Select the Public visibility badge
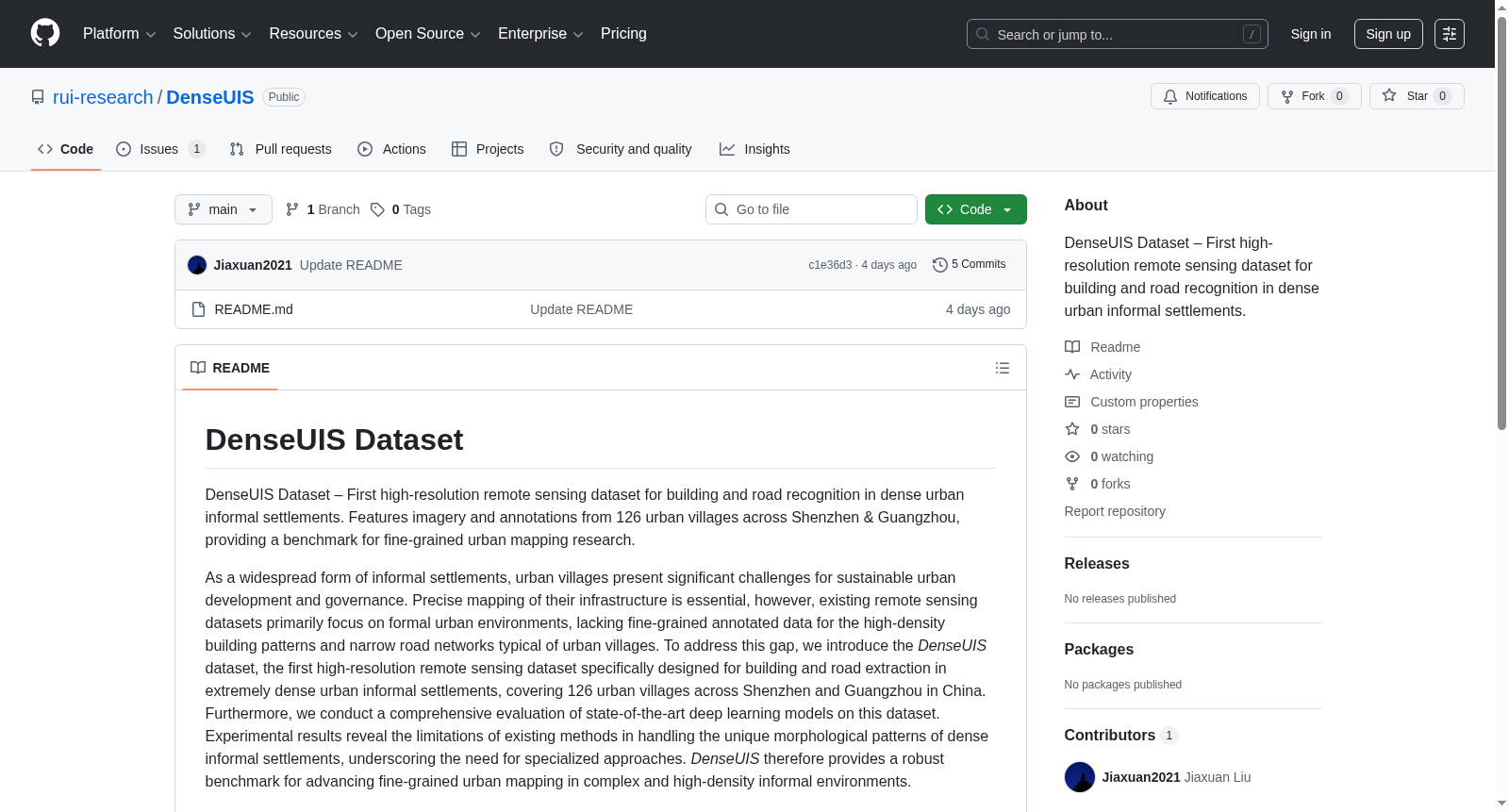The image size is (1509, 812). [x=284, y=97]
